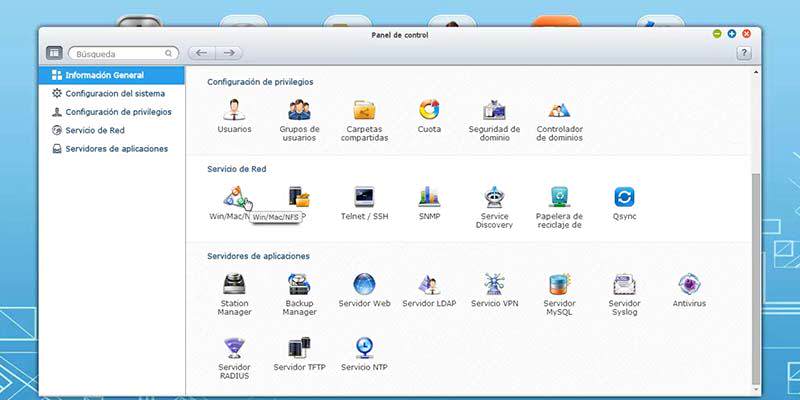
Task: Open Seguridad de dominio
Action: click(494, 109)
